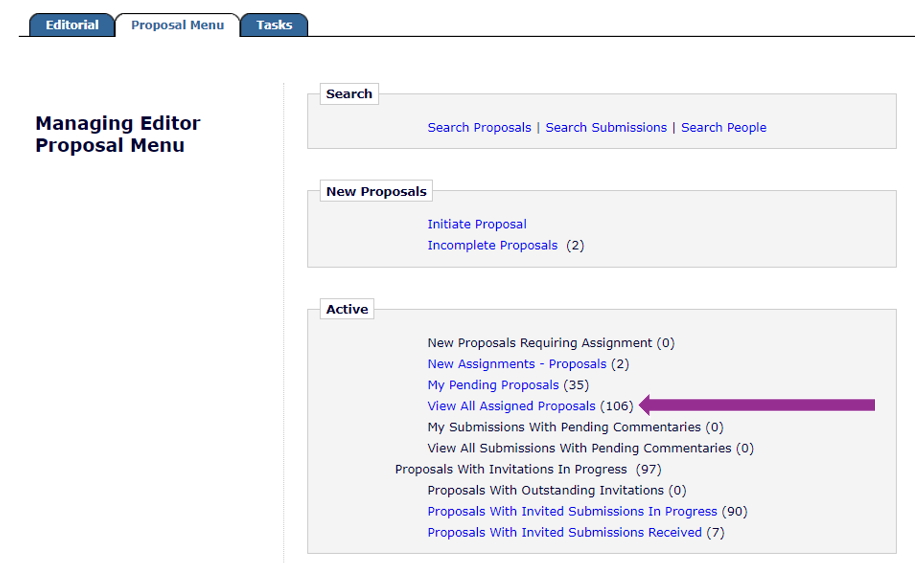This screenshot has width=921, height=563.
Task: Click Proposals With Outstanding Invitations entry
Action: [545, 491]
